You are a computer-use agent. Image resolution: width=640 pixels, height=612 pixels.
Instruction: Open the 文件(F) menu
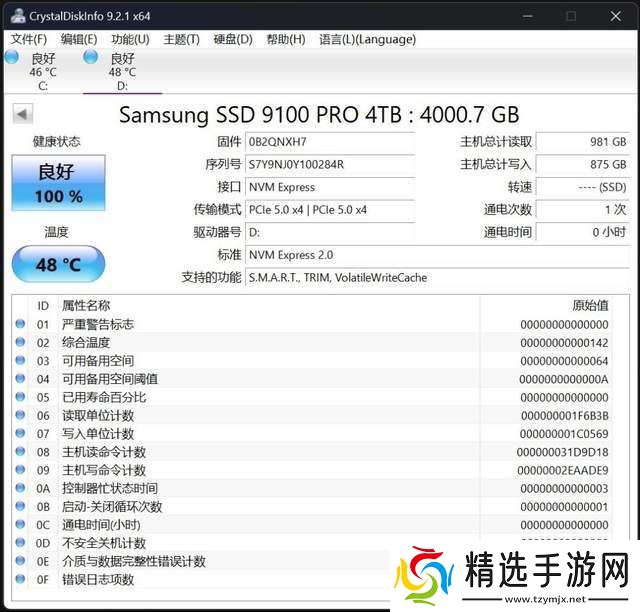(x=29, y=39)
